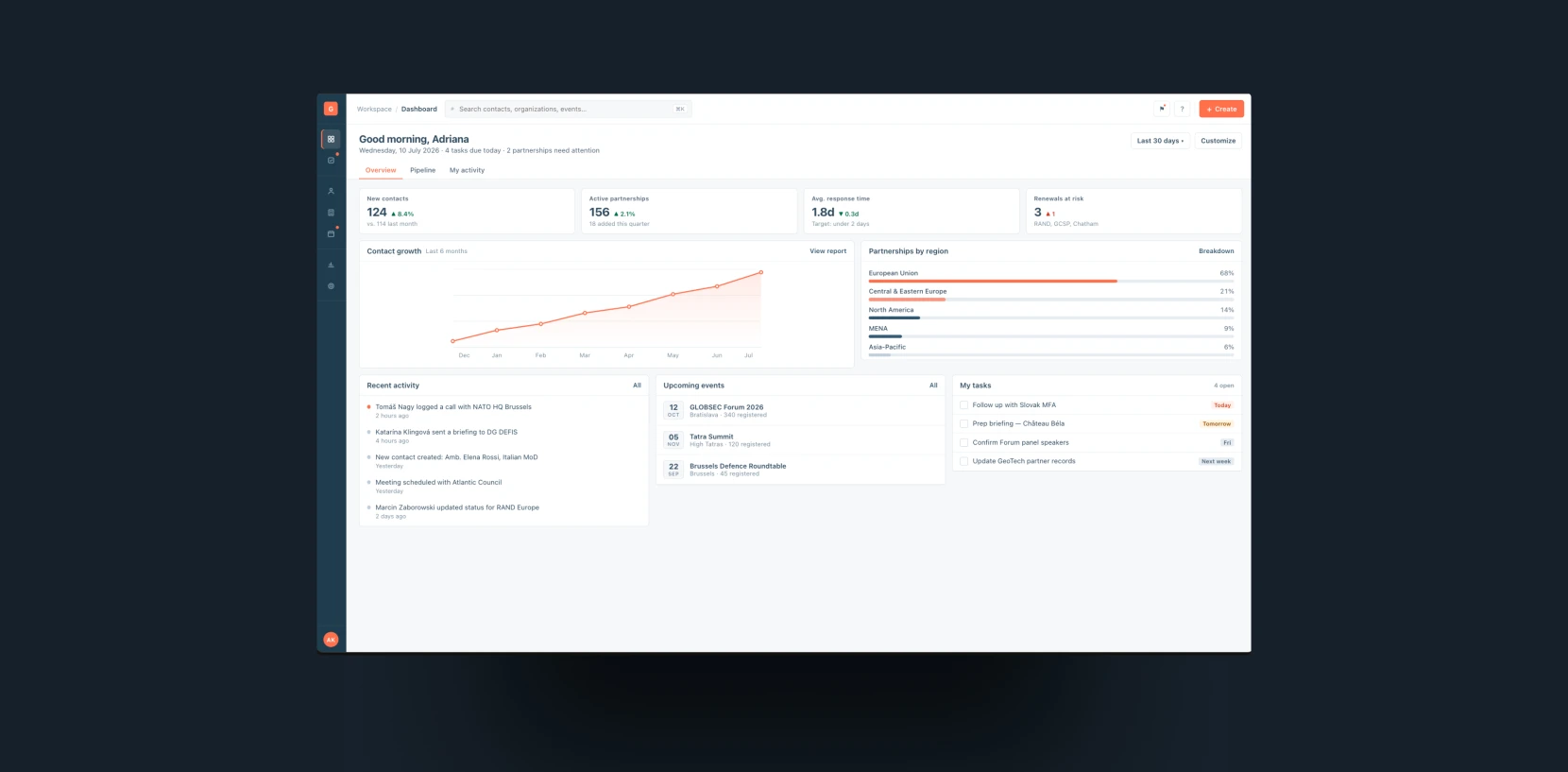Click the 22 SEP date badge
Viewport: 1568px width, 772px height.
(x=673, y=469)
